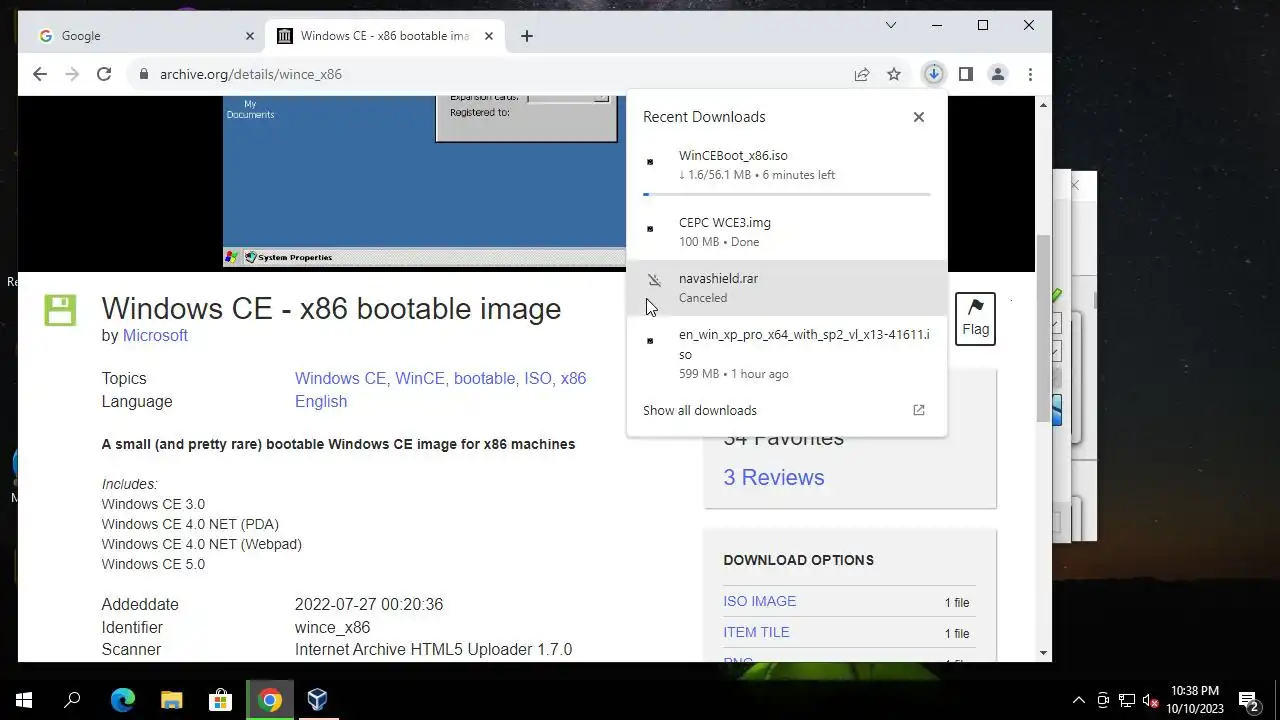This screenshot has width=1280, height=720.
Task: Click the open-in-new-tab icon beside Show all downloads
Action: [919, 410]
